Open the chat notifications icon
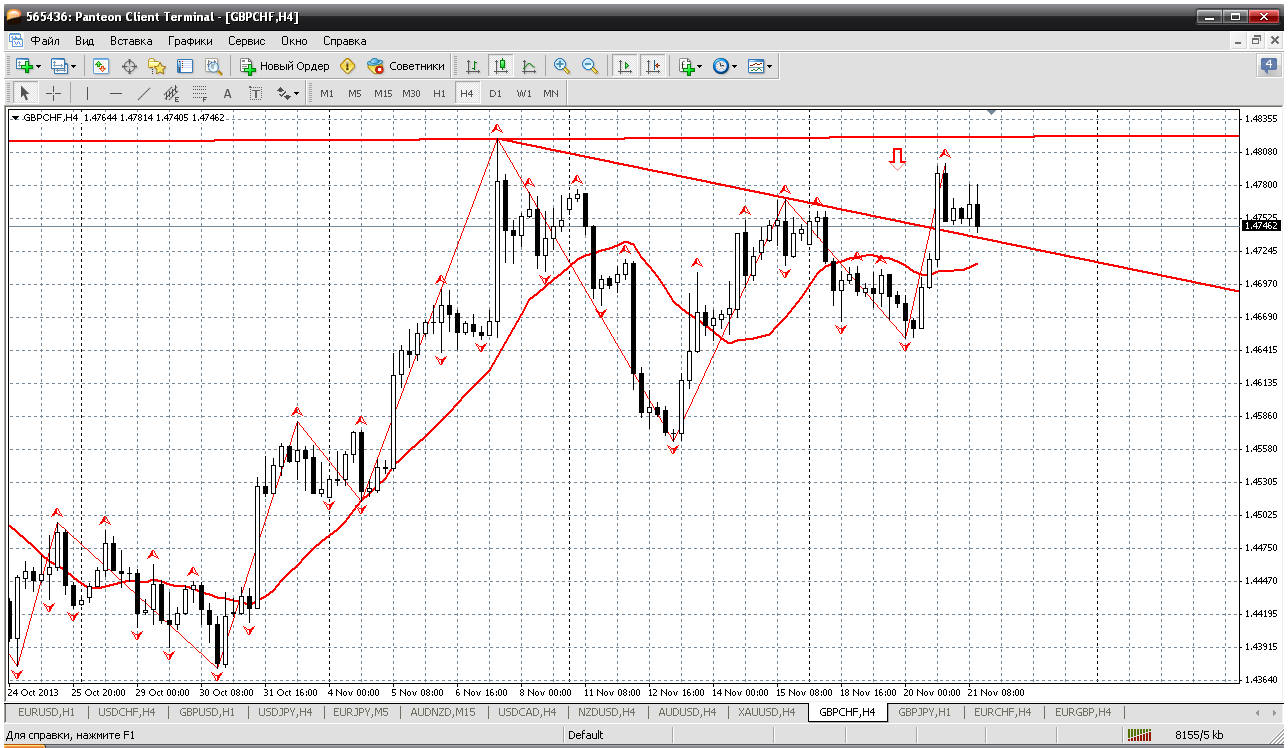The height and width of the screenshot is (748, 1288). (1269, 66)
